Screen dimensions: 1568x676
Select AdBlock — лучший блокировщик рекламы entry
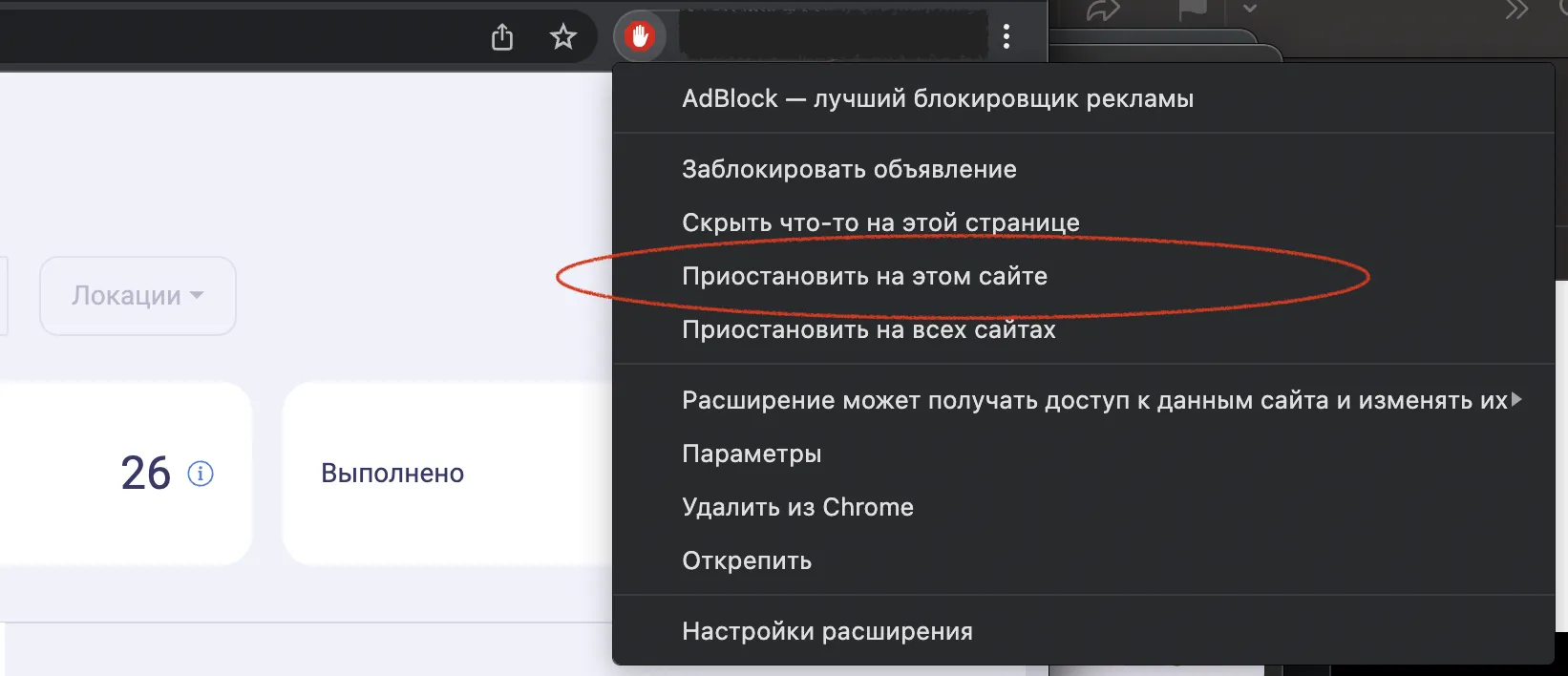point(1083,98)
